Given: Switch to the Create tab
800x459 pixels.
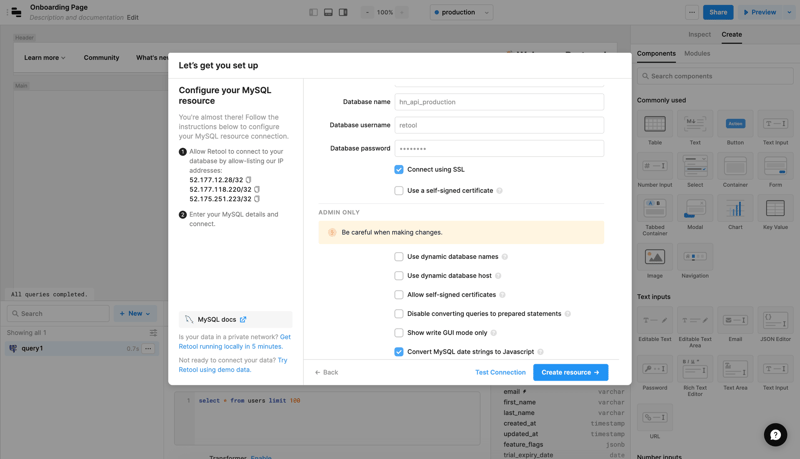Looking at the screenshot, I should click(x=731, y=35).
